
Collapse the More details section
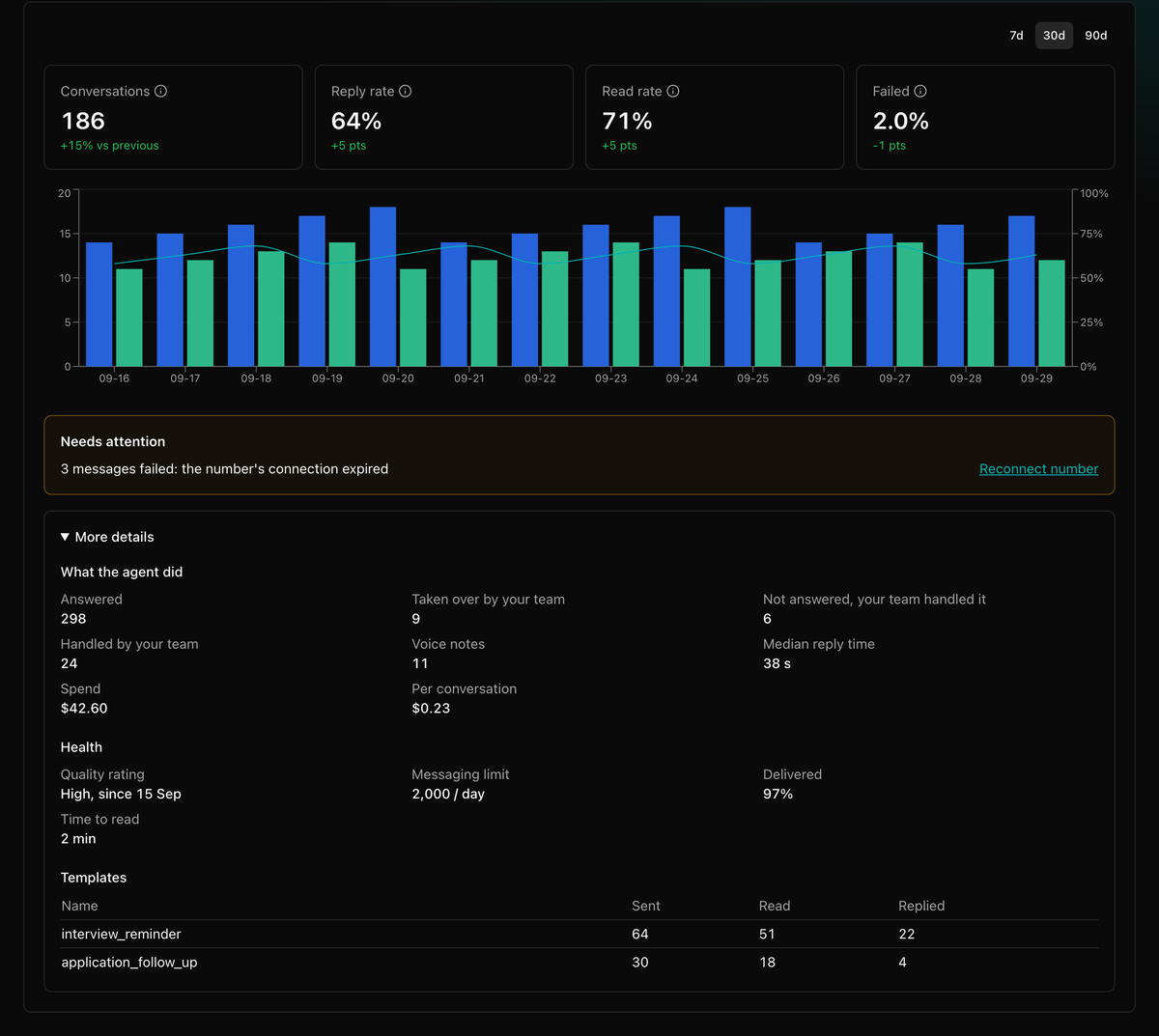click(x=107, y=537)
